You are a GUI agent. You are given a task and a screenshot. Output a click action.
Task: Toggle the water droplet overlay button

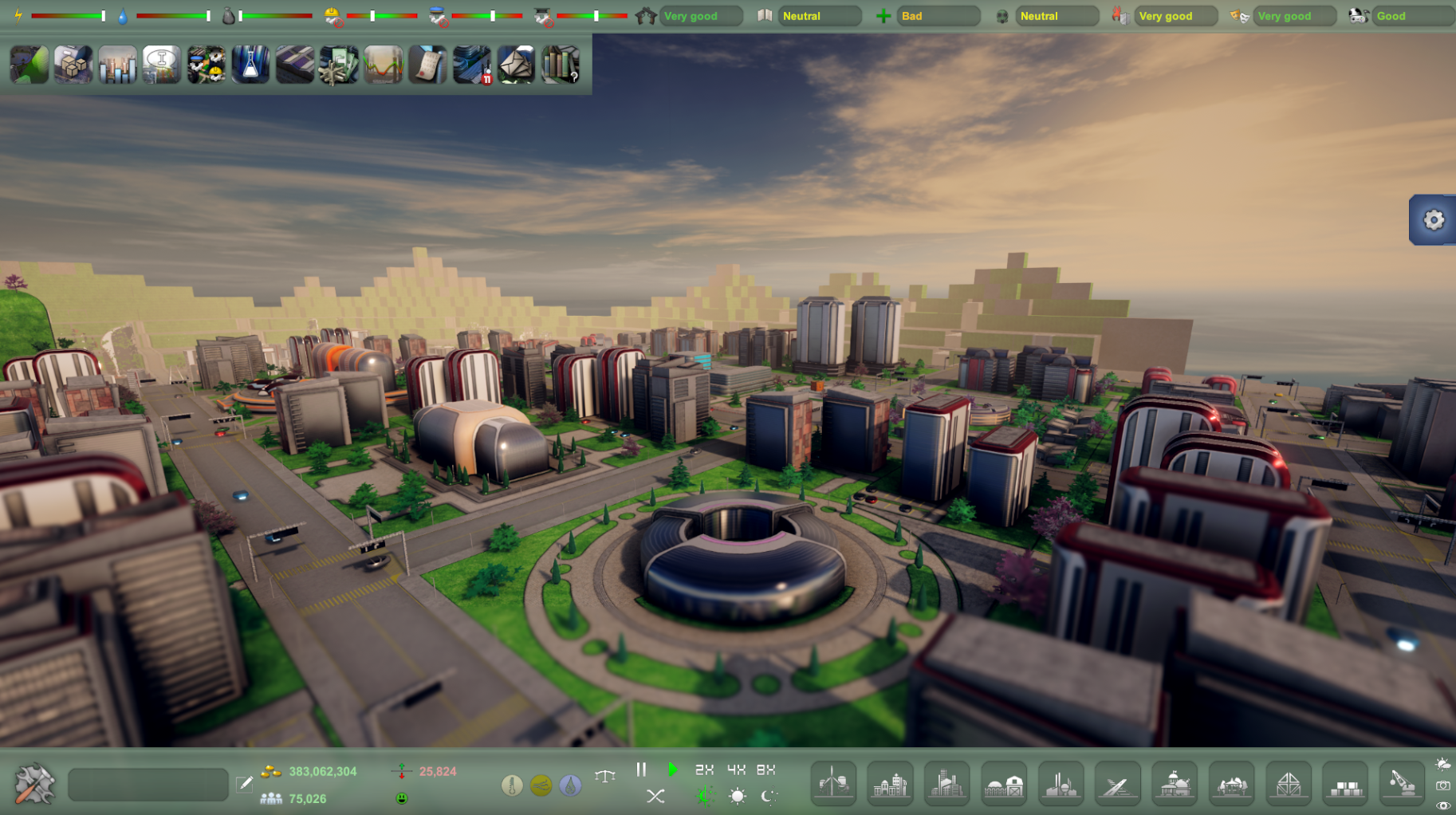click(x=569, y=785)
